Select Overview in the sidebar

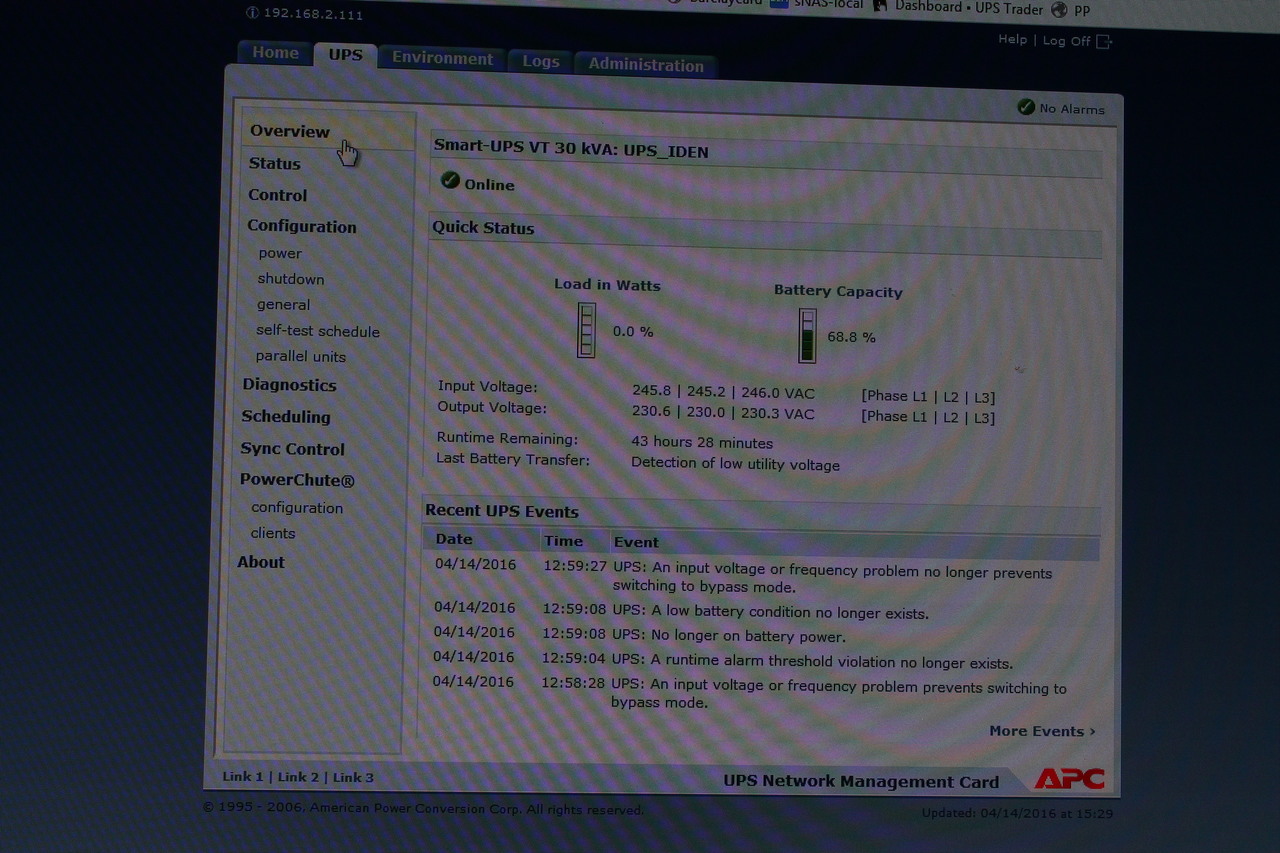pyautogui.click(x=289, y=131)
